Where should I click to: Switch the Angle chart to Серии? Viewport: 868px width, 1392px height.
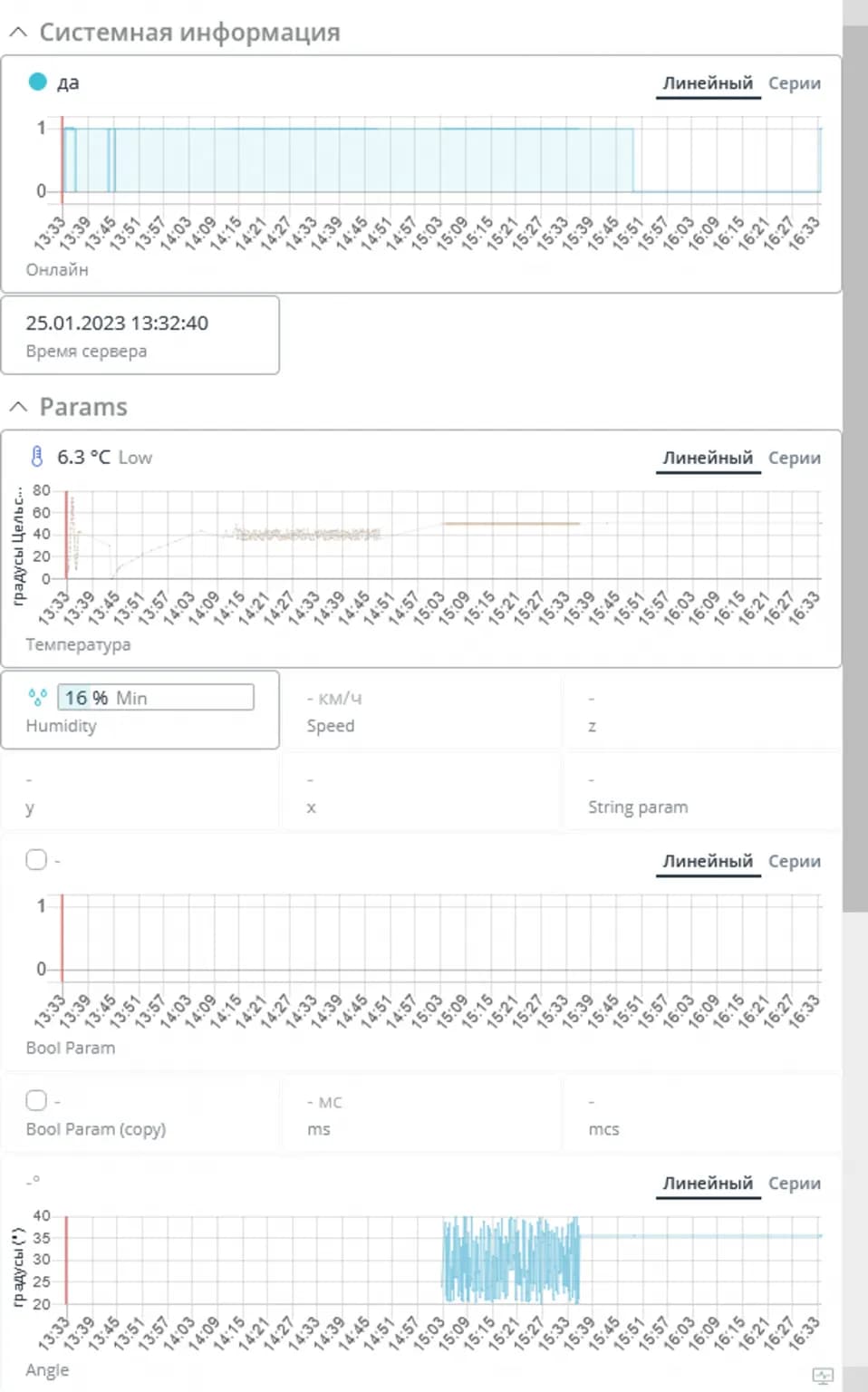(x=794, y=1184)
